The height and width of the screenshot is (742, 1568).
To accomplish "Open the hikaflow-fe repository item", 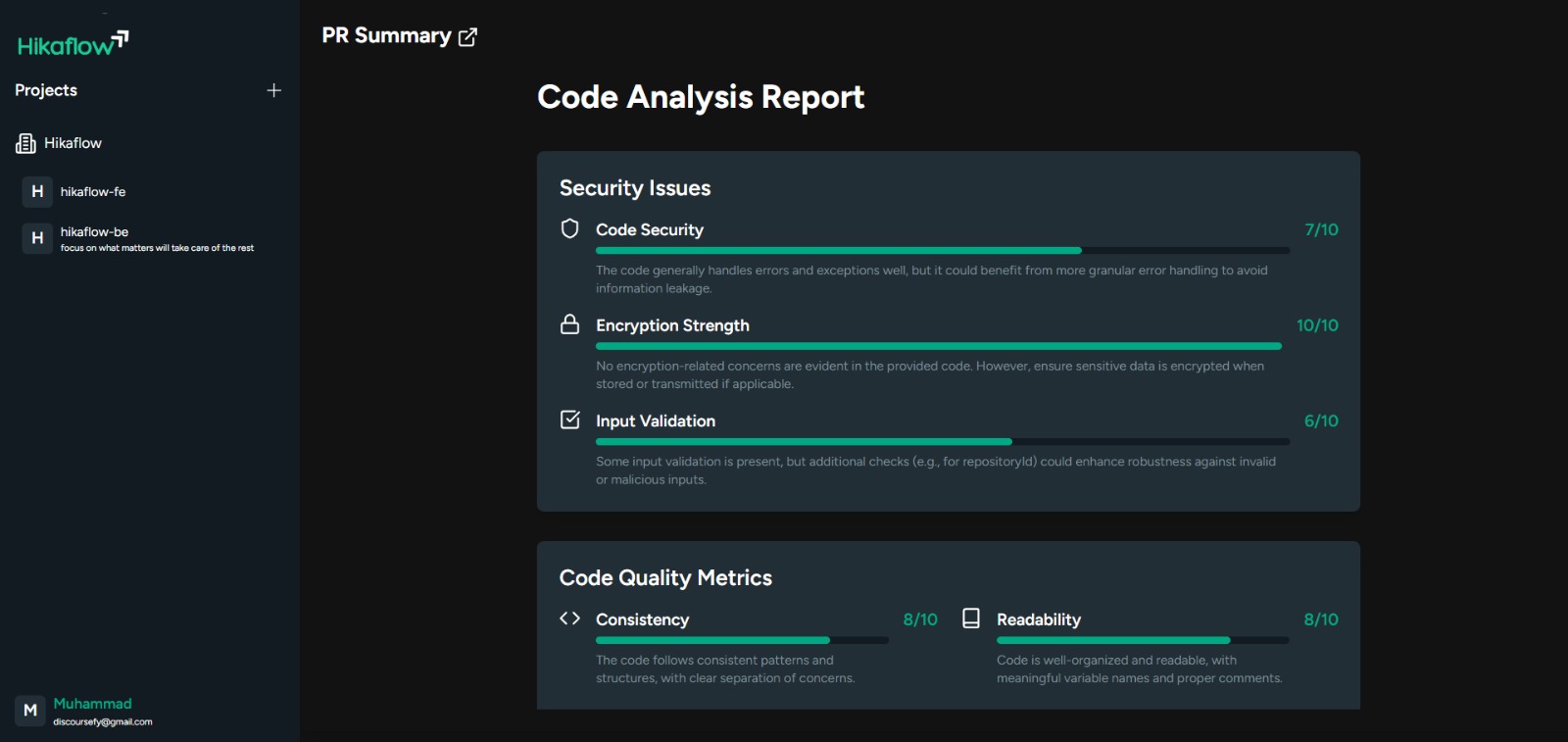I will (x=93, y=192).
